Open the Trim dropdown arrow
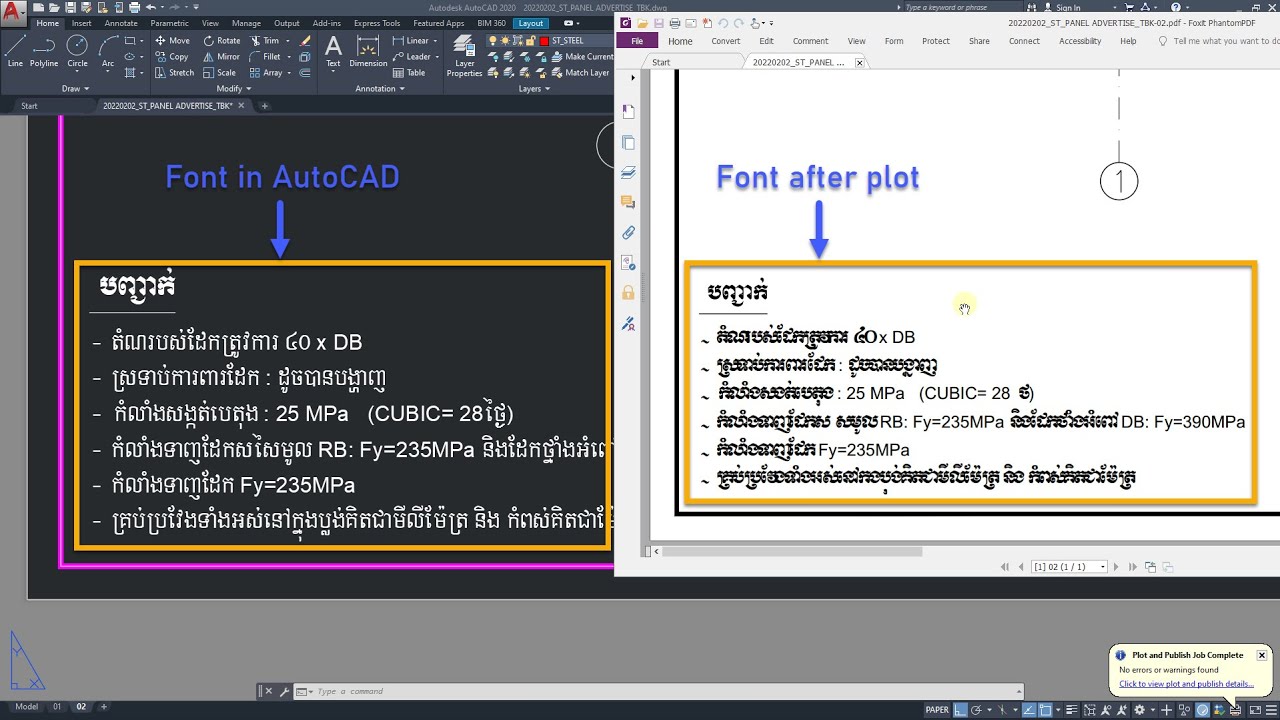The height and width of the screenshot is (720, 1280). point(288,41)
